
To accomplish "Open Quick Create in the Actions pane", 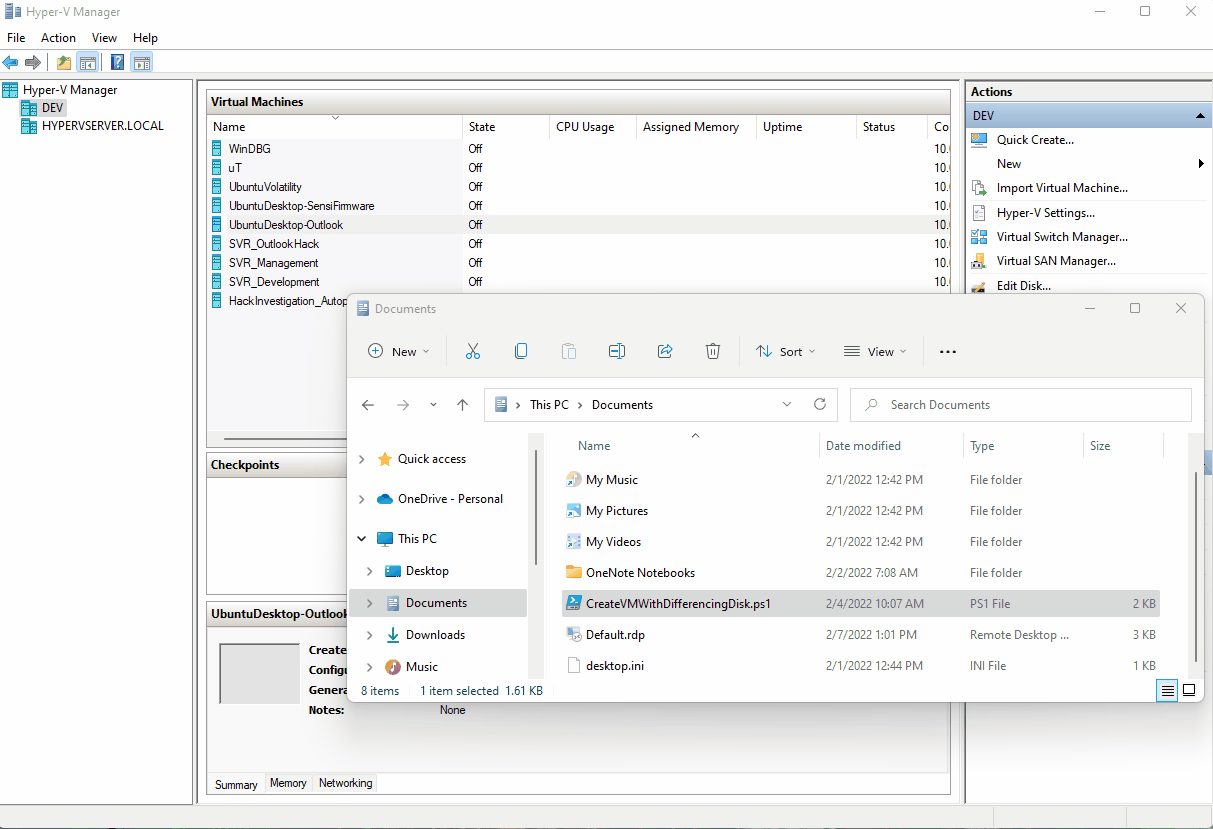I will 1034,139.
